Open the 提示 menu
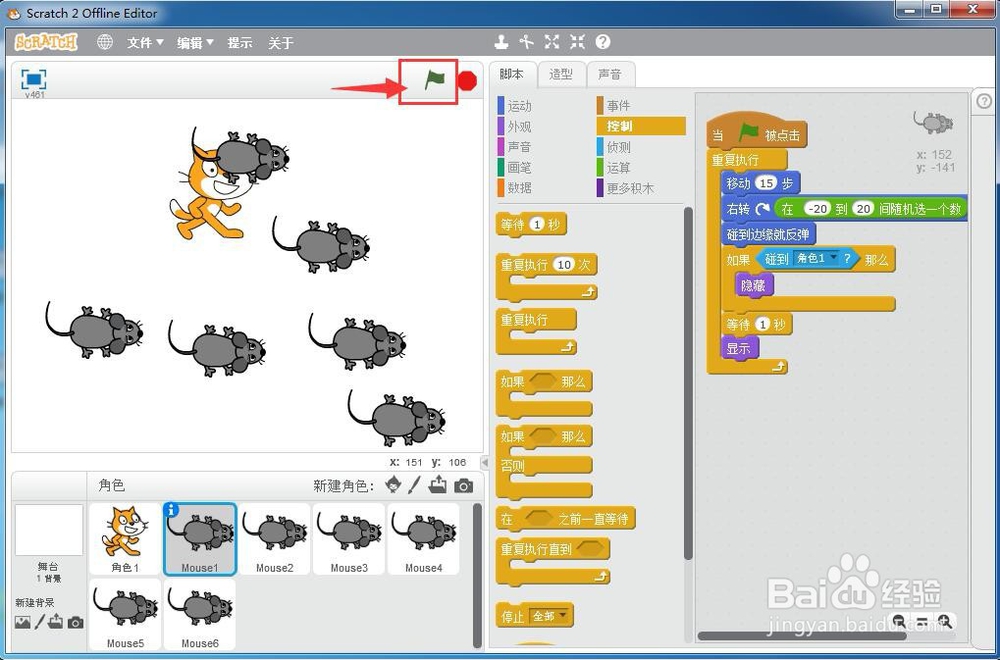This screenshot has height=660, width=1000. coord(240,43)
